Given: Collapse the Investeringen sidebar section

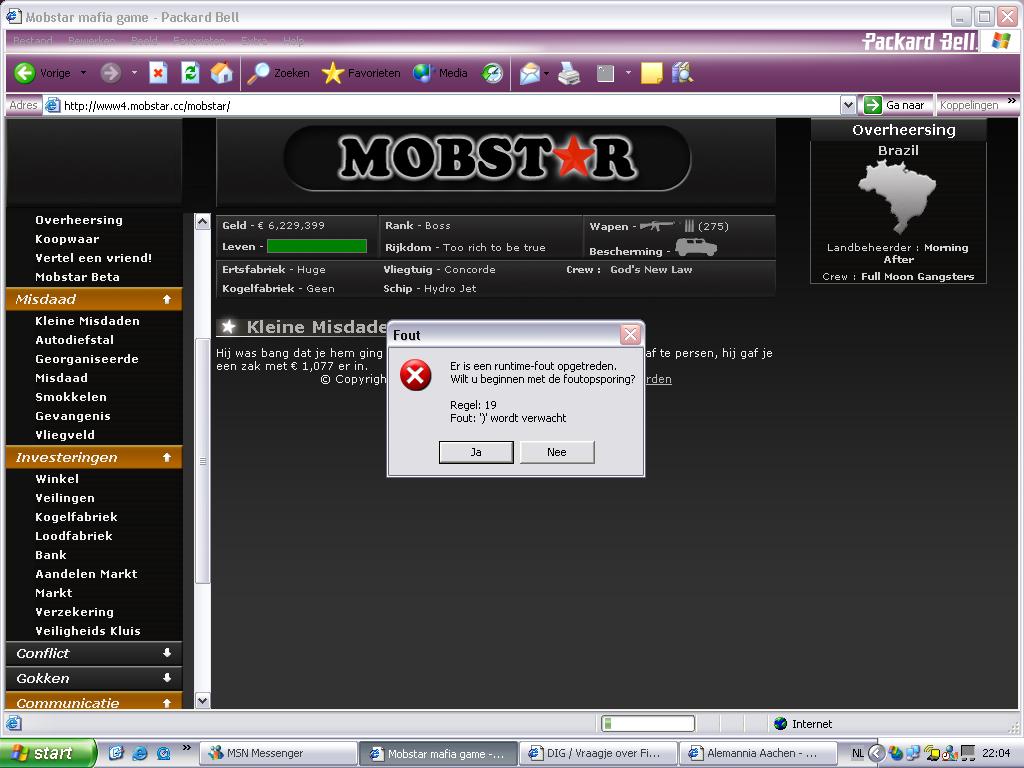Looking at the screenshot, I should (x=166, y=457).
